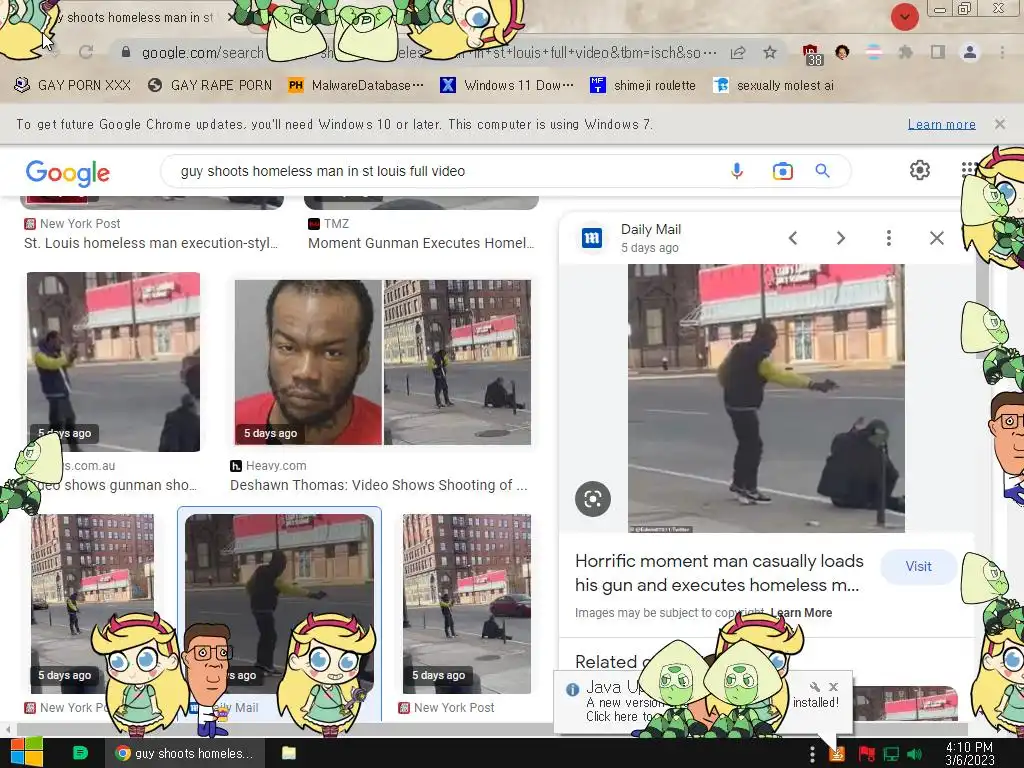Focus the Google search text box
Screen dimensions: 1024x768
click(x=444, y=171)
